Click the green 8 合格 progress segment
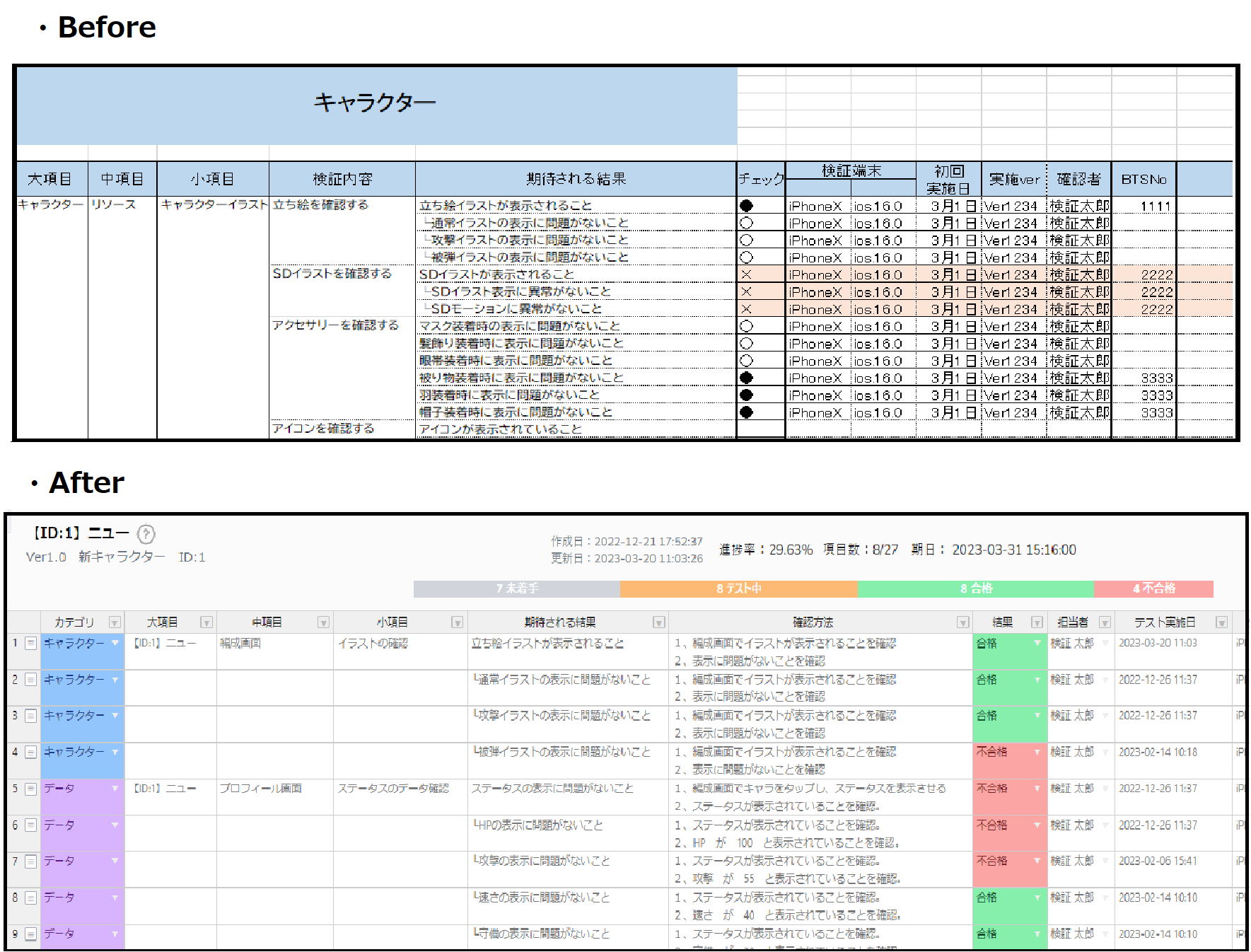The height and width of the screenshot is (952, 1251). tap(976, 588)
